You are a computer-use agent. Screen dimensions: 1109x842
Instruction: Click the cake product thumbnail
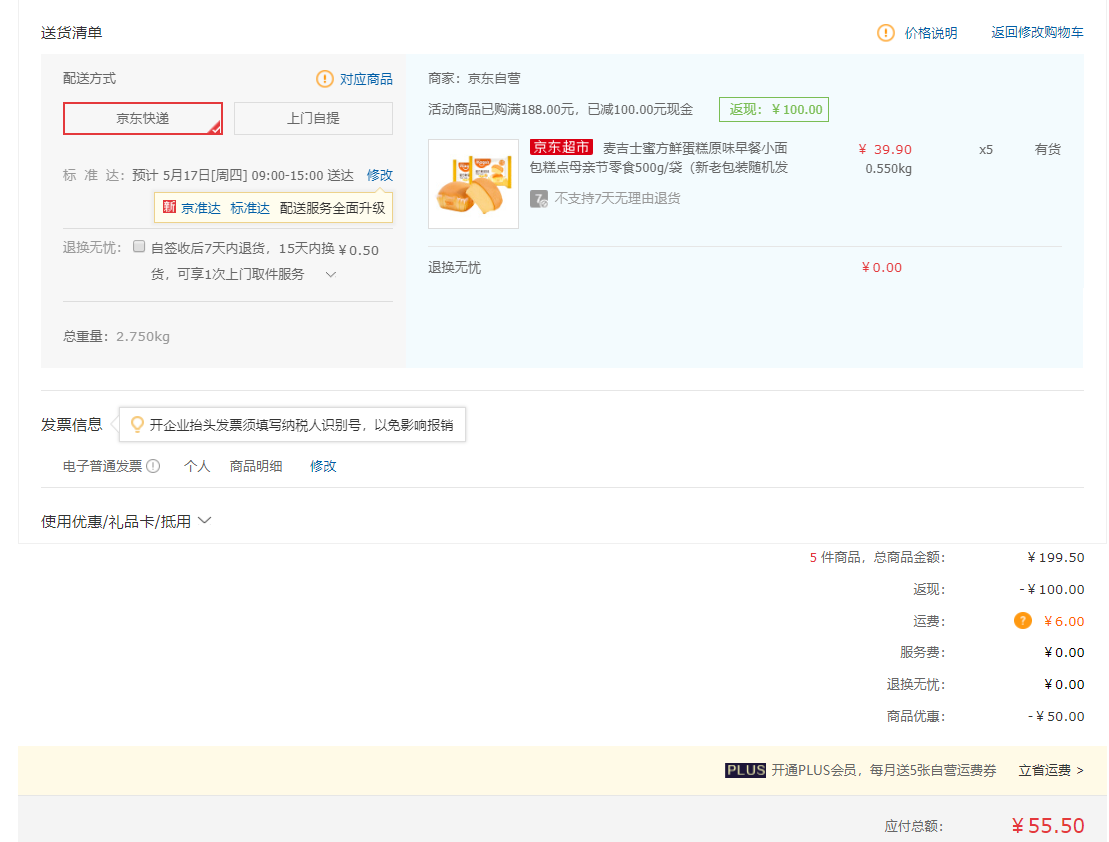click(473, 184)
